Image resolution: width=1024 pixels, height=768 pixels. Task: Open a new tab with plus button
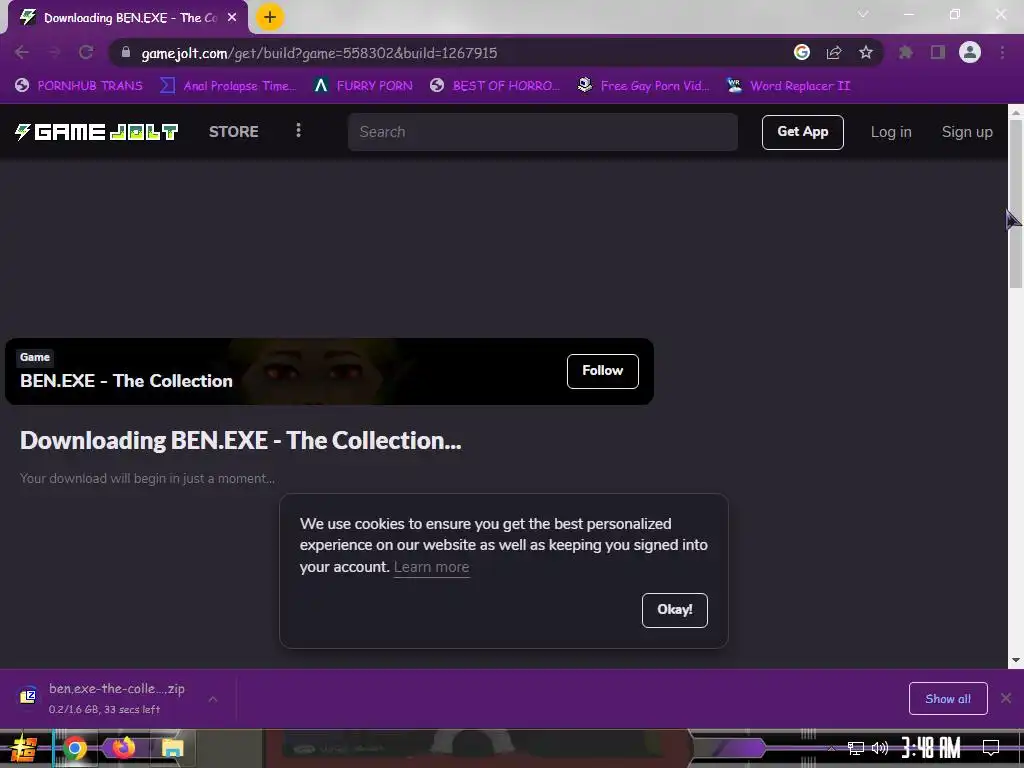coord(270,17)
